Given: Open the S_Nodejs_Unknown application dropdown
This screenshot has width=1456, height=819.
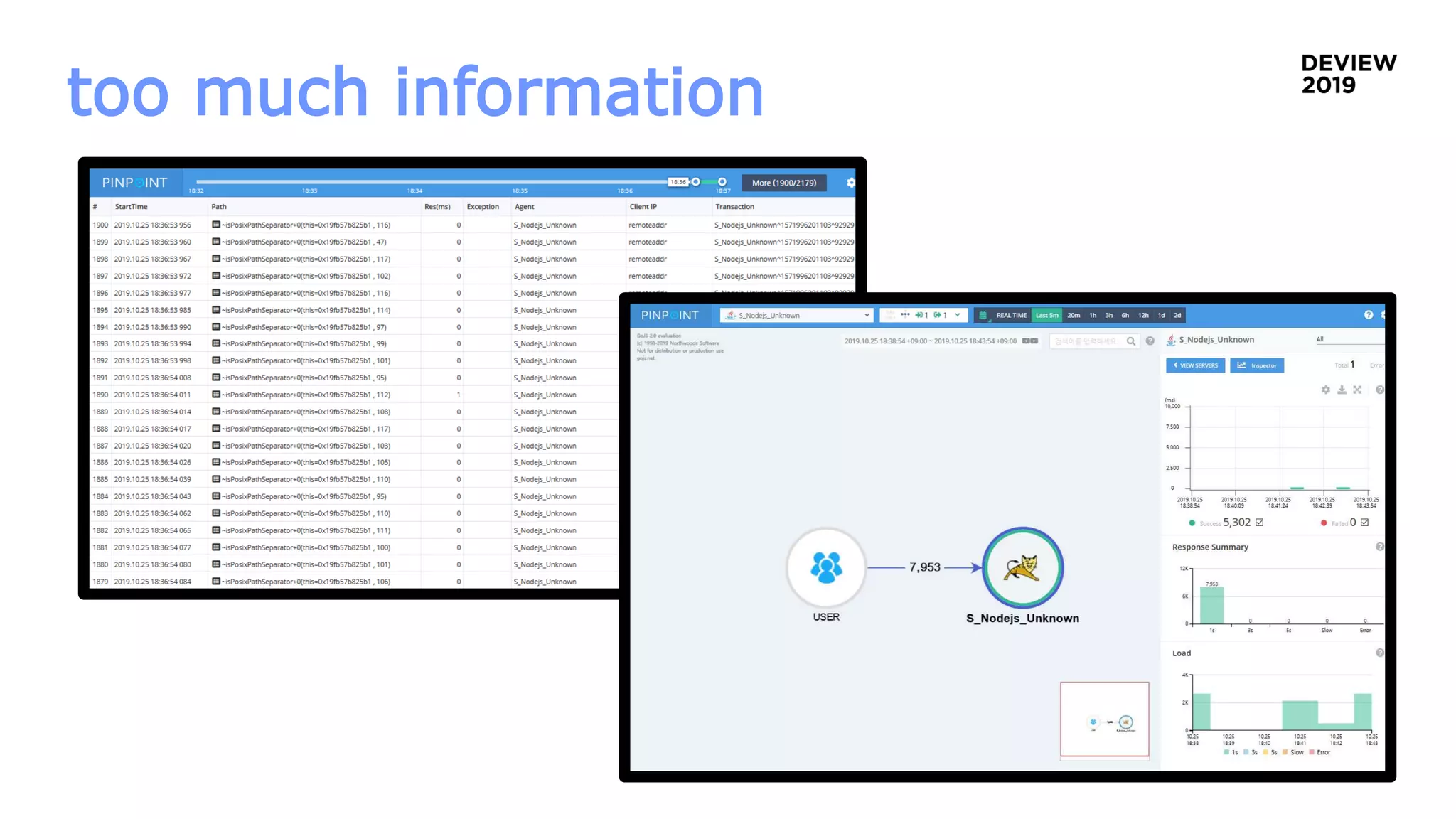Looking at the screenshot, I should (796, 315).
